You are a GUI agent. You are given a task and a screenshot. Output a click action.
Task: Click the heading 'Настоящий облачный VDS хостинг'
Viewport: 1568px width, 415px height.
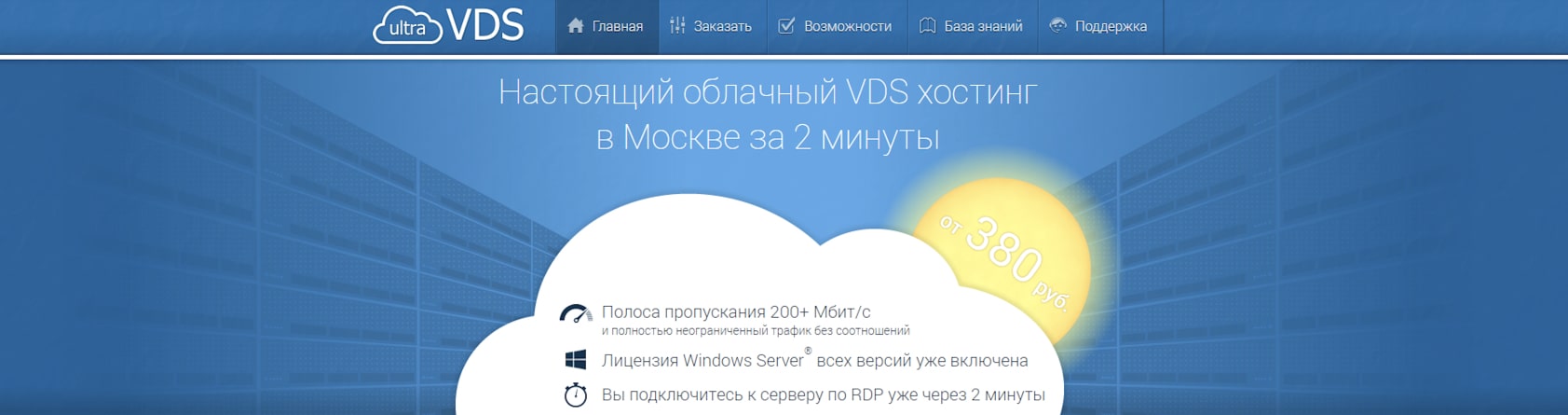tap(768, 92)
